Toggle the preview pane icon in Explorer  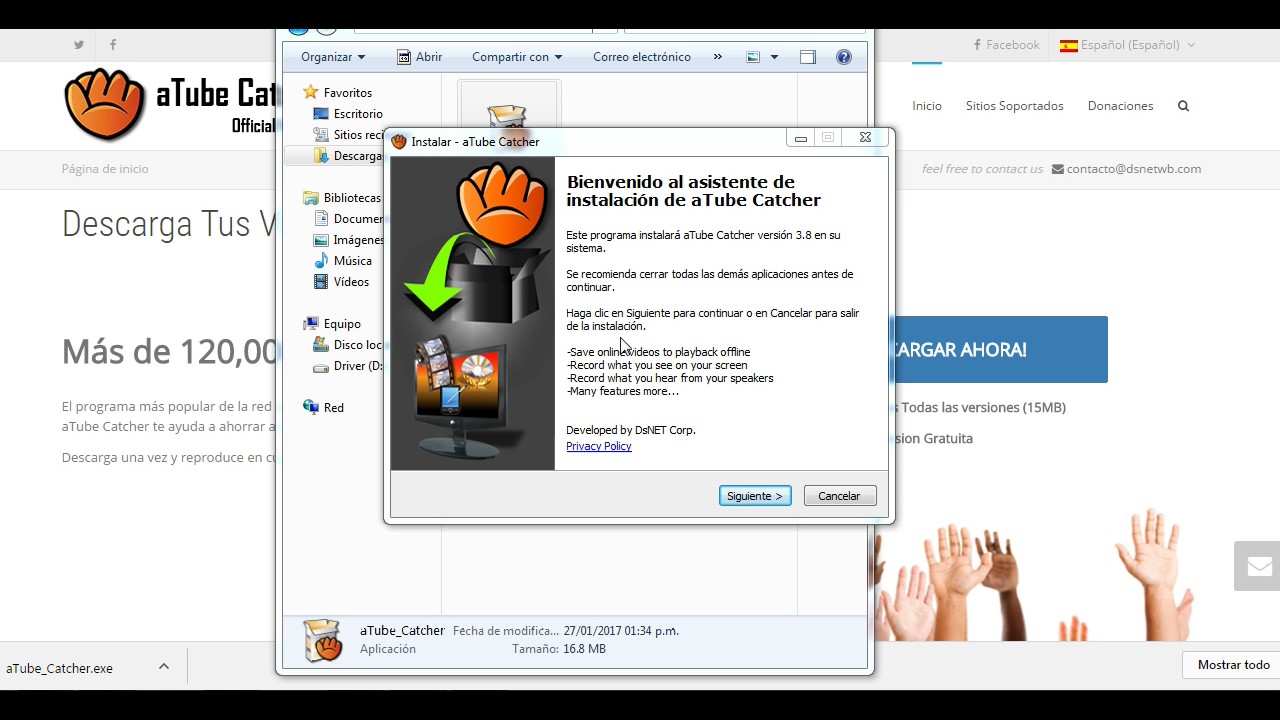(x=808, y=57)
